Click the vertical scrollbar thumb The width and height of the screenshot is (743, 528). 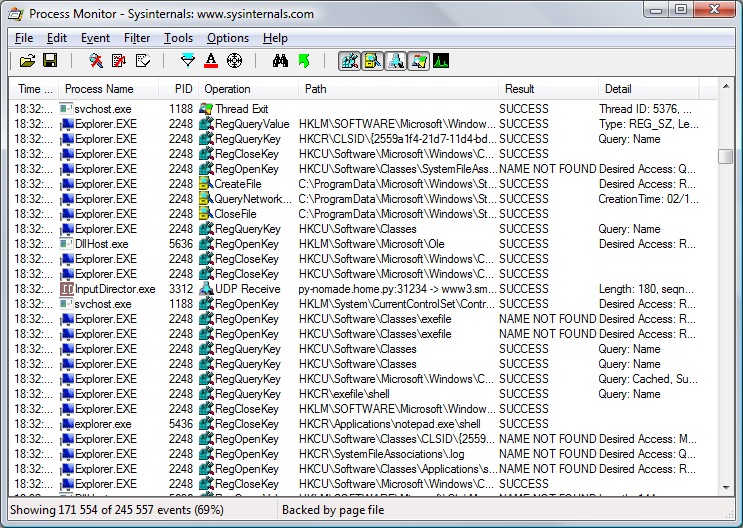(725, 156)
